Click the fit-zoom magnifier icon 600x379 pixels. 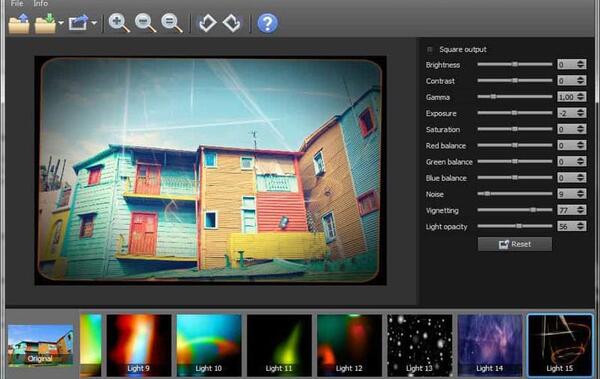[x=171, y=23]
